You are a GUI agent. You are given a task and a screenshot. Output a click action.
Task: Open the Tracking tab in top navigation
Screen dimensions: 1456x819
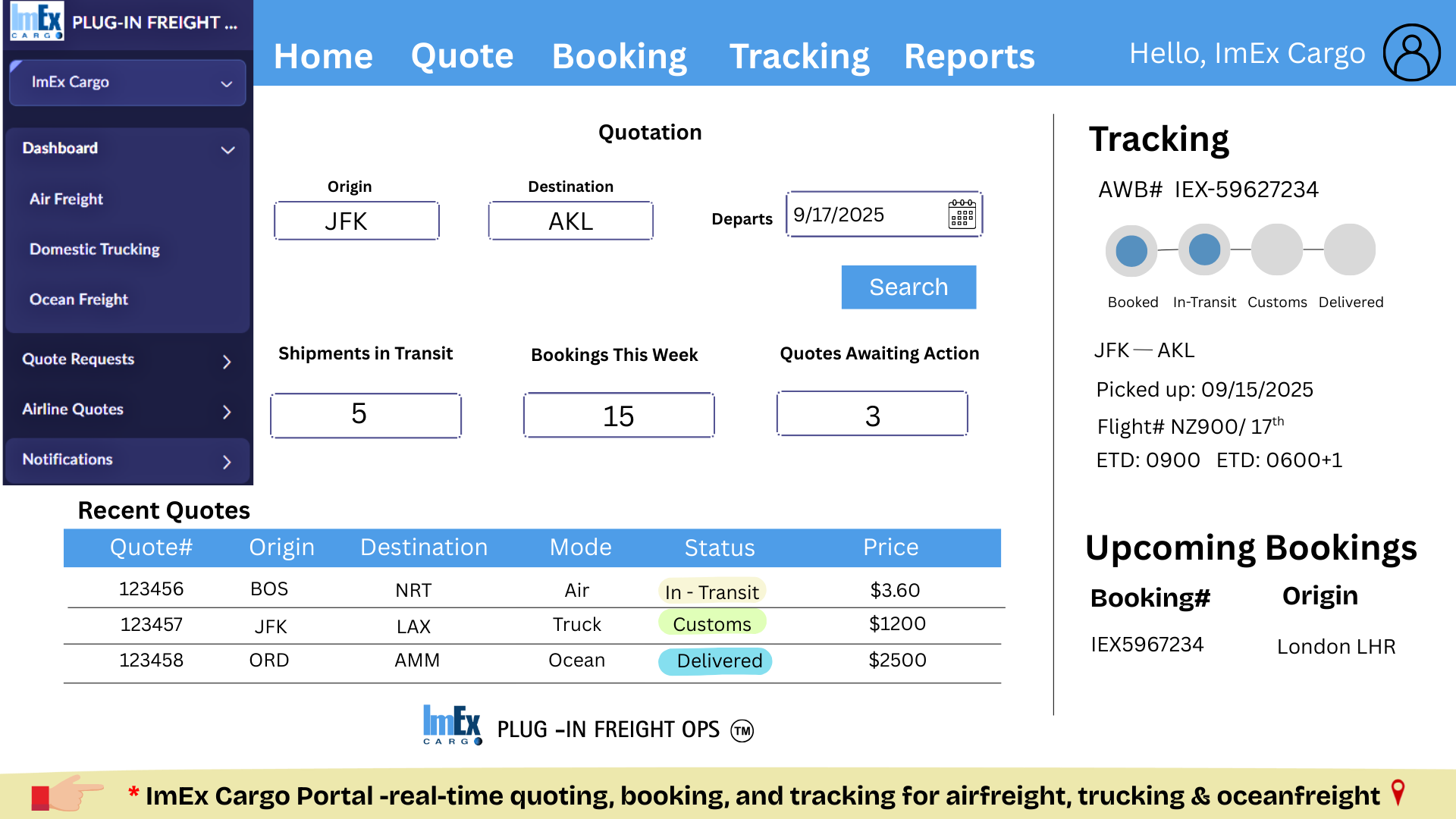pyautogui.click(x=799, y=57)
